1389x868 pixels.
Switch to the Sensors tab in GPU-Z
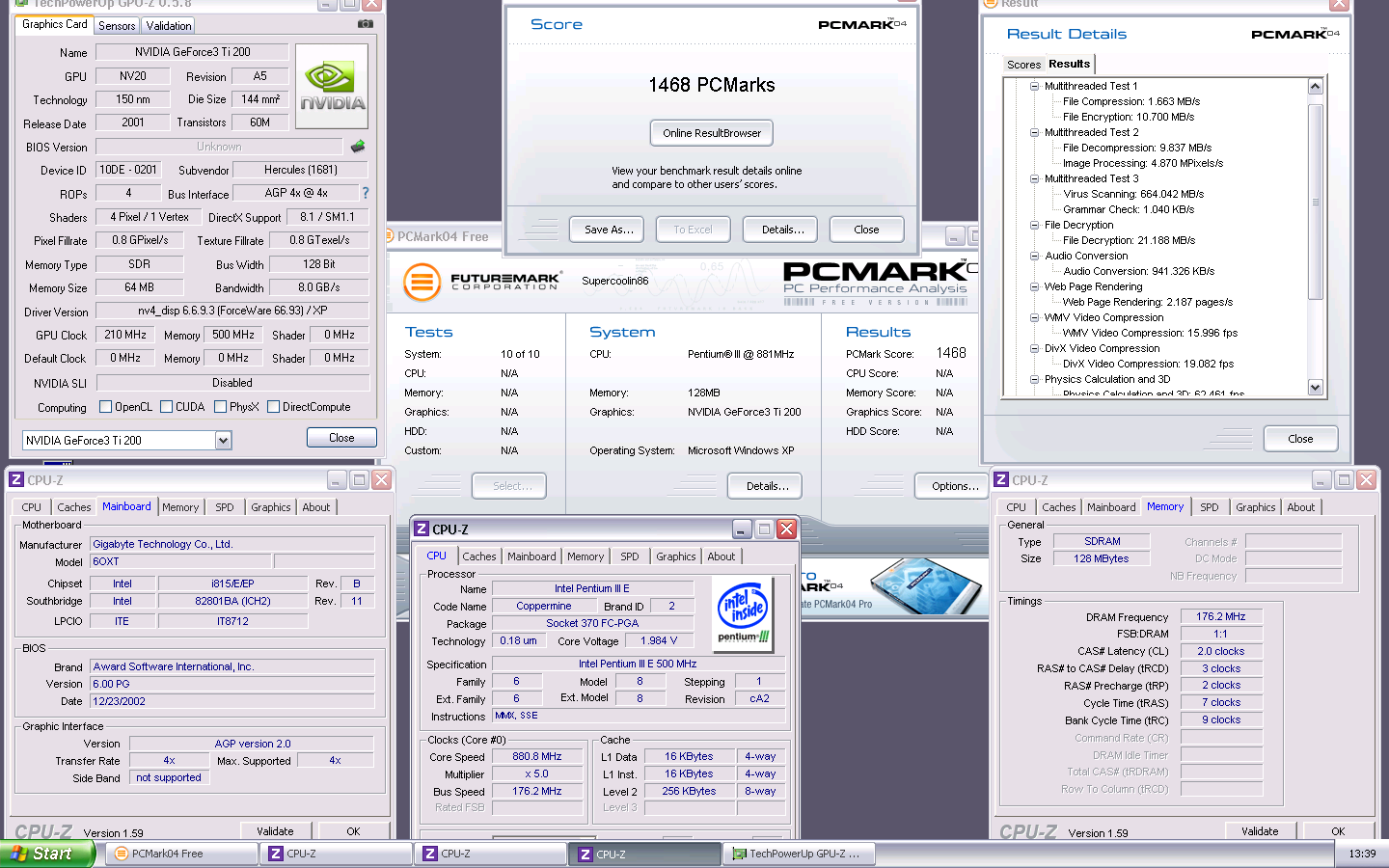click(x=117, y=26)
